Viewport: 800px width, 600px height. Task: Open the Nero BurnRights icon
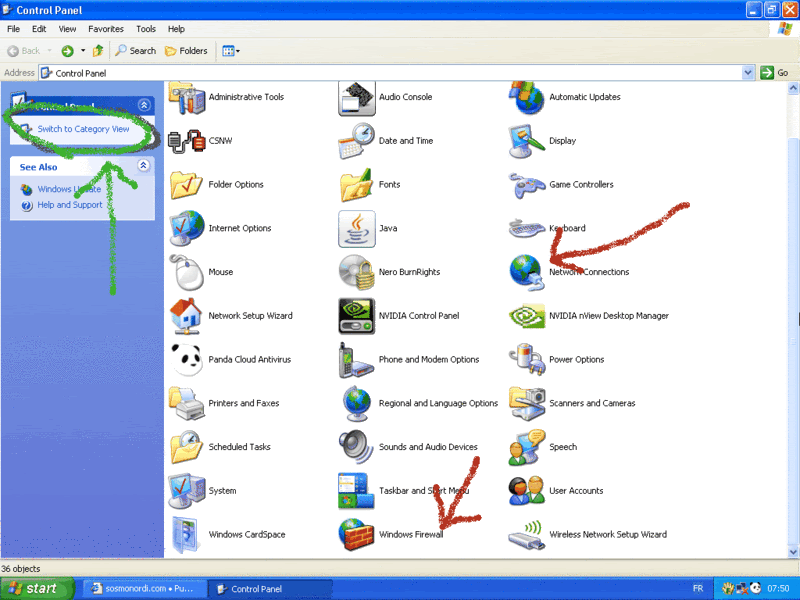click(x=357, y=272)
